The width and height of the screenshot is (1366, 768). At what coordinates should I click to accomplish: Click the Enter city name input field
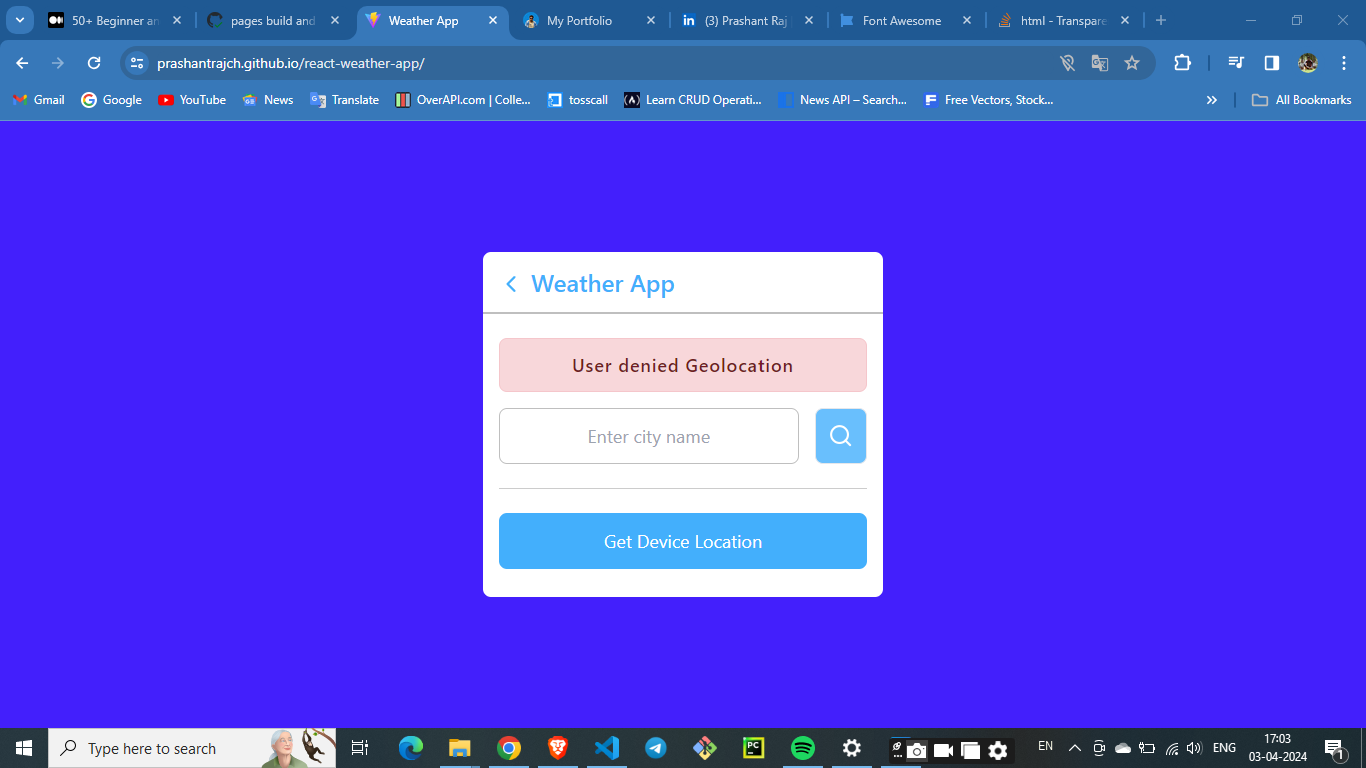648,436
